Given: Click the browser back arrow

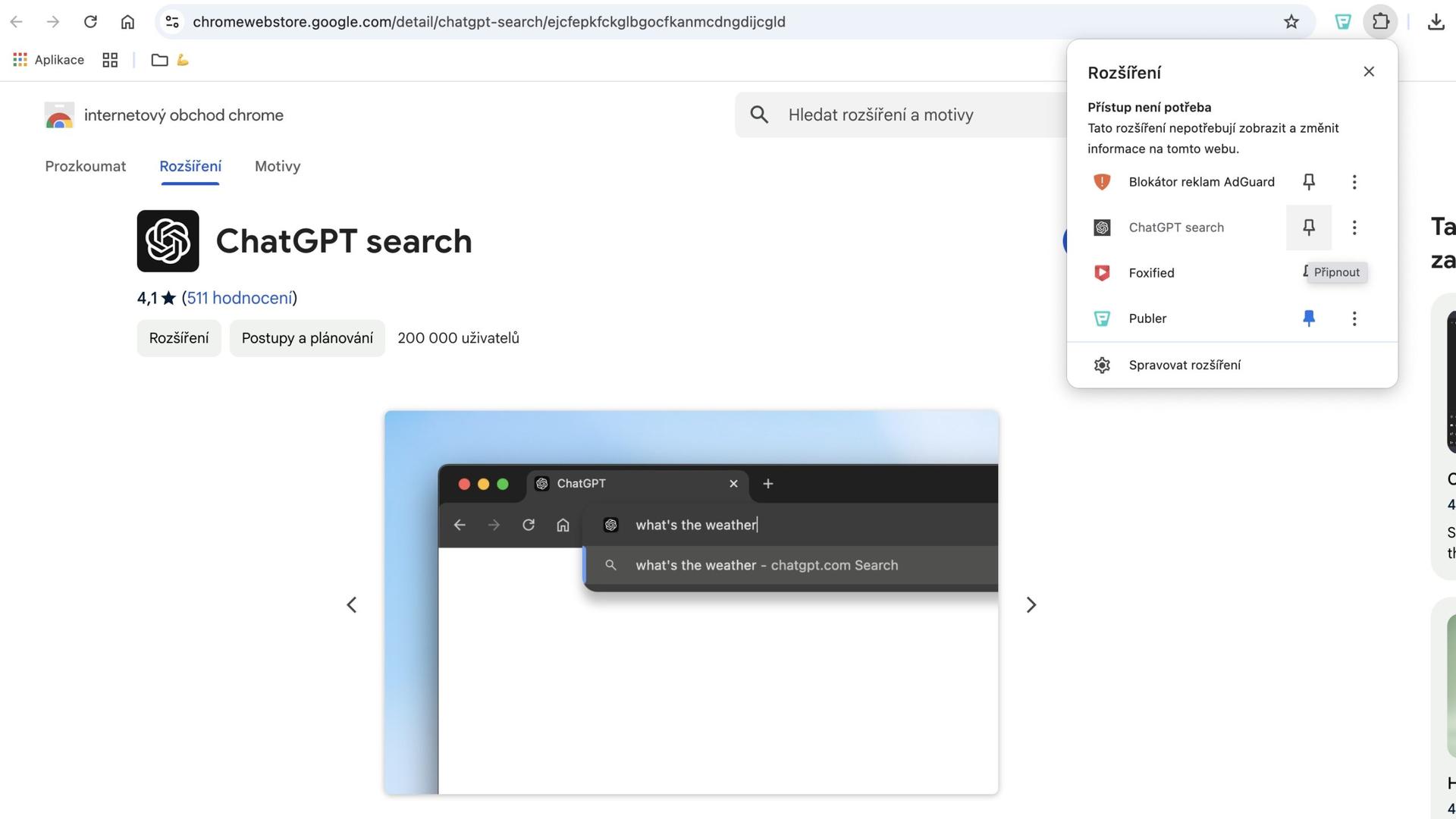Looking at the screenshot, I should [x=16, y=22].
